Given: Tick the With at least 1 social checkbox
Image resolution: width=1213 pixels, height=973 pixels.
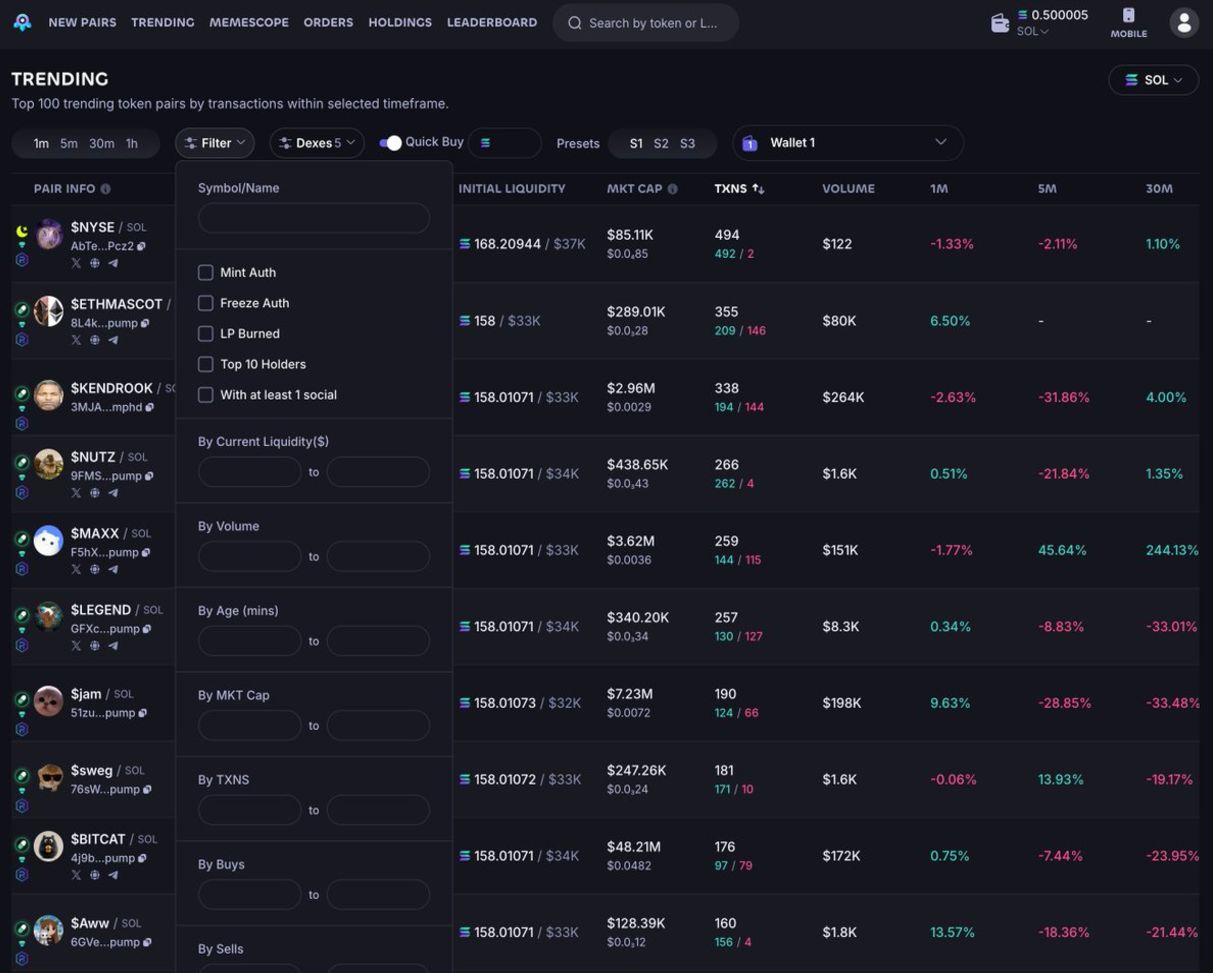Looking at the screenshot, I should pyautogui.click(x=206, y=395).
